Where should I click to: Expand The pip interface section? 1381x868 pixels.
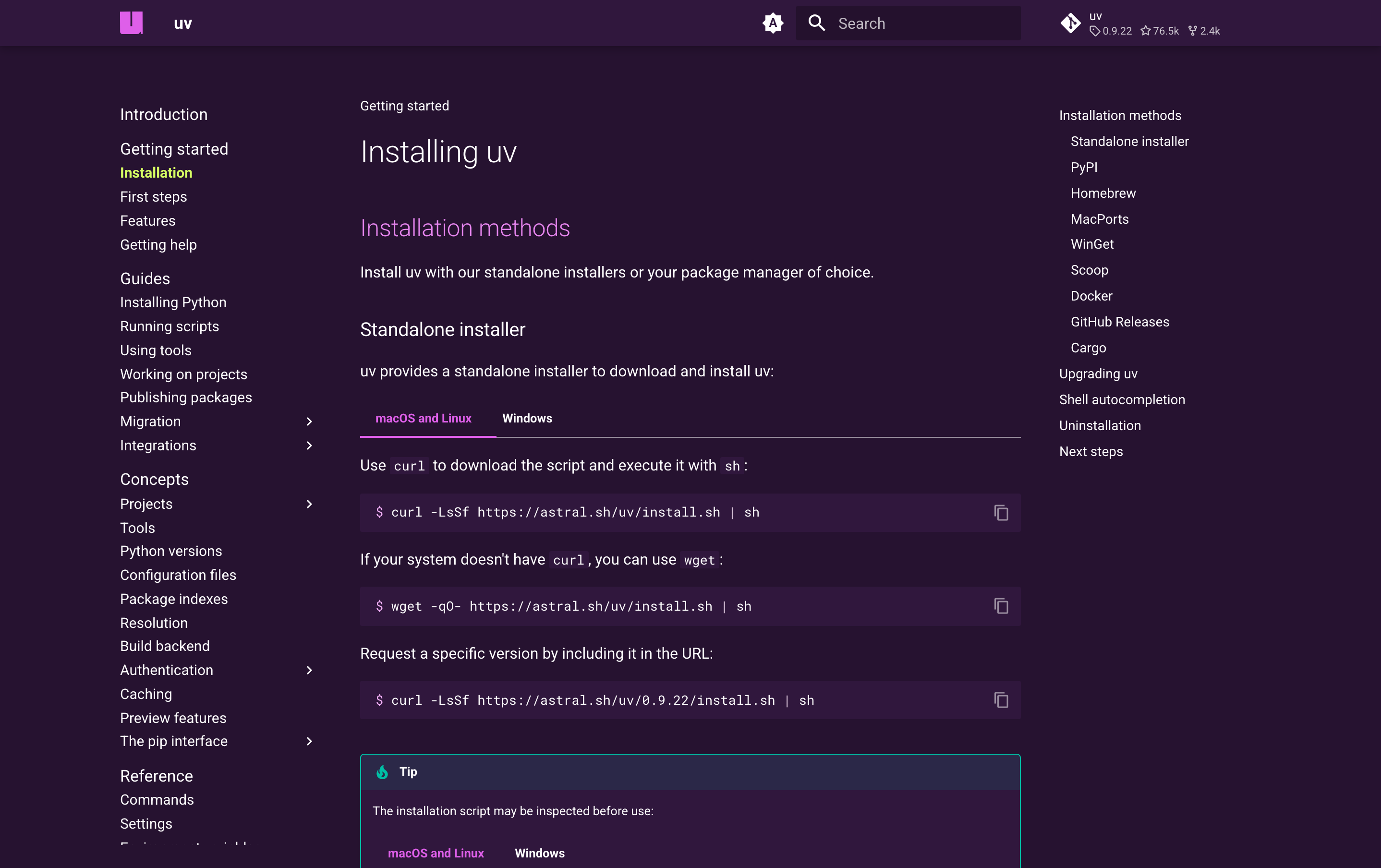pos(309,741)
